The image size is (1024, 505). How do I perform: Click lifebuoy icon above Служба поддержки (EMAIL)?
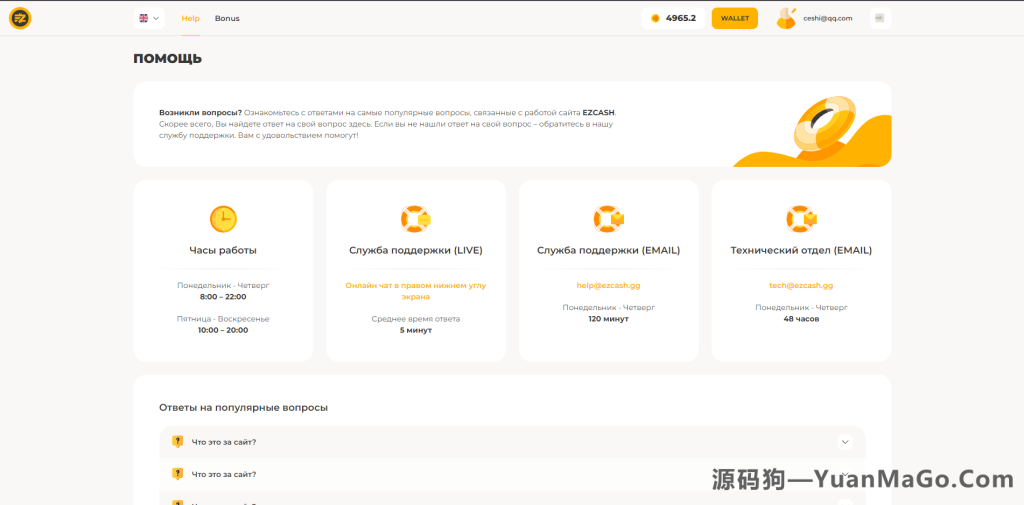click(609, 219)
